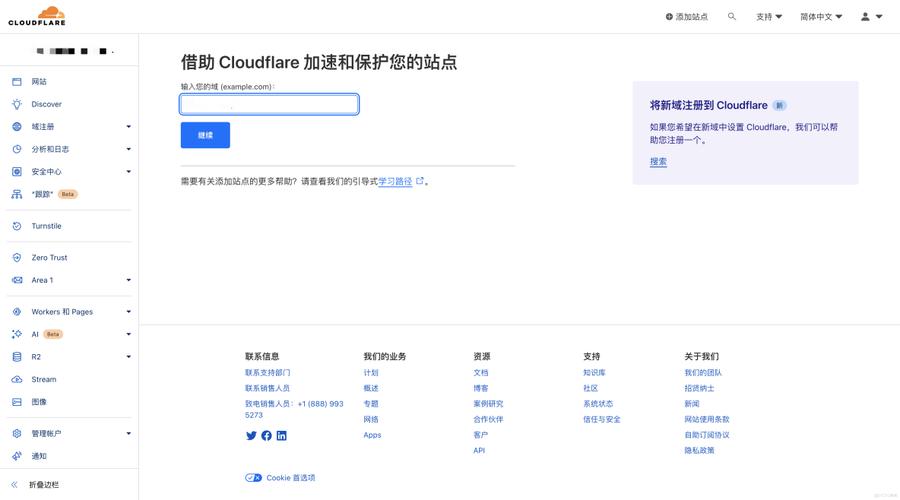
Task: Expand the R2 arrow
Action: click(x=129, y=356)
